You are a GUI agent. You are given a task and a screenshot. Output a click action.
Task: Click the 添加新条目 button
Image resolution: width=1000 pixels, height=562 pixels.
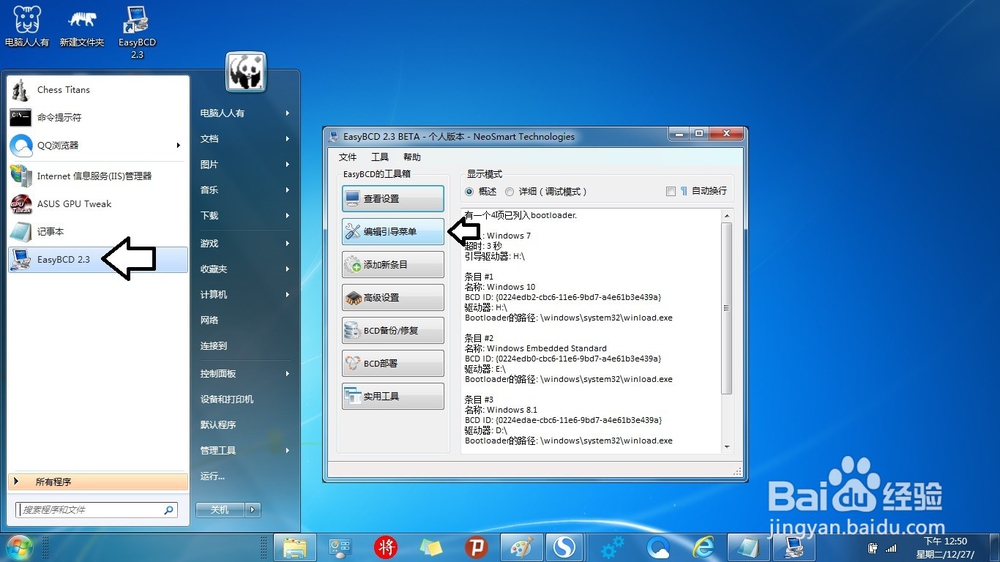393,265
